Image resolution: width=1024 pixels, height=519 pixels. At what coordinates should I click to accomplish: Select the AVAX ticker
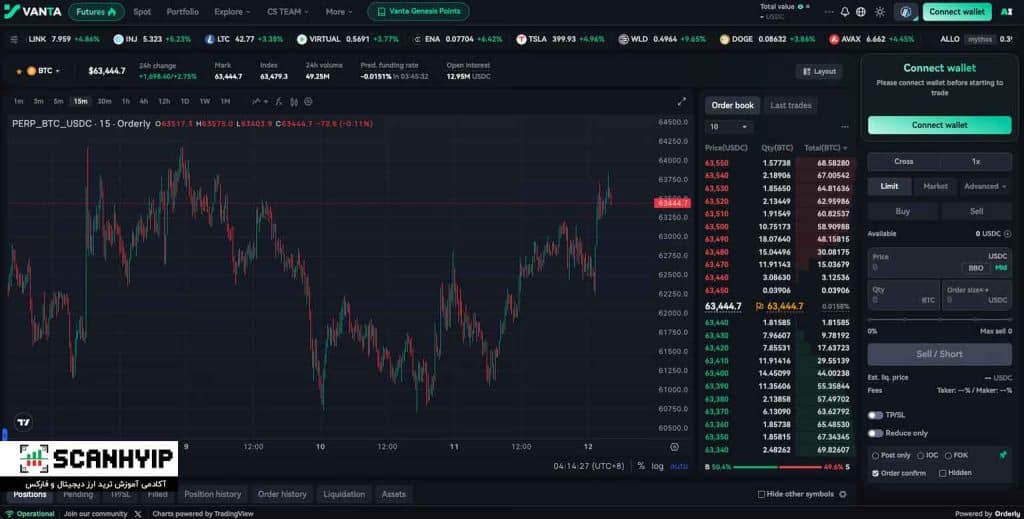(x=872, y=39)
